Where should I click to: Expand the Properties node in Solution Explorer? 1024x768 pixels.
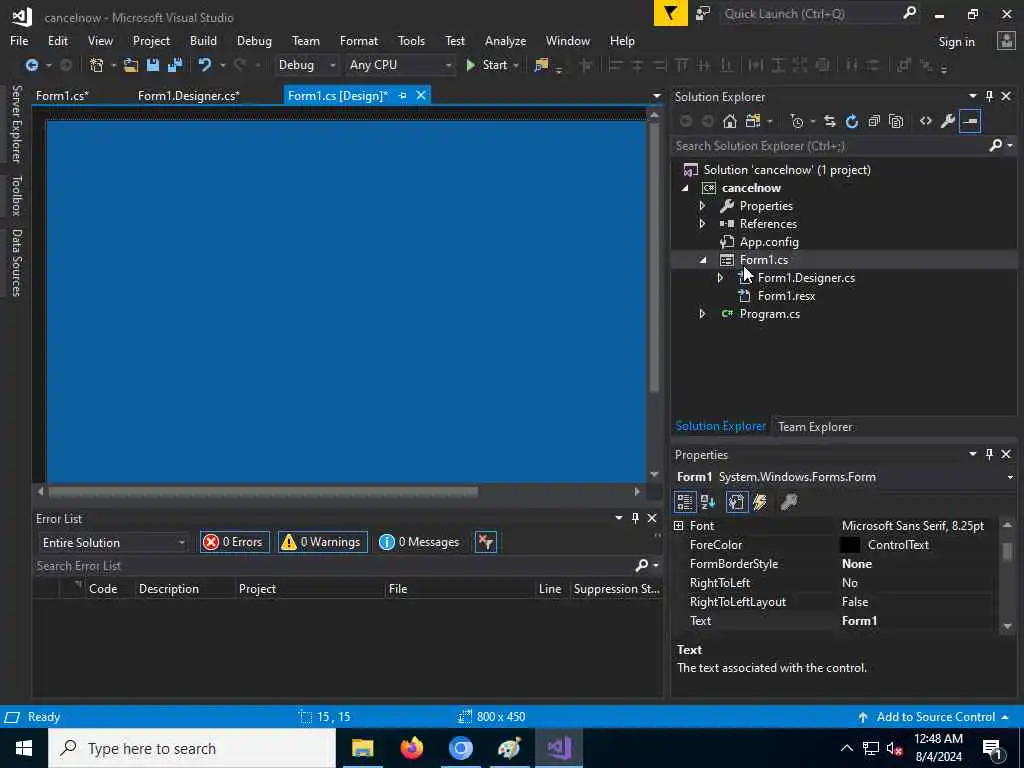tap(702, 206)
